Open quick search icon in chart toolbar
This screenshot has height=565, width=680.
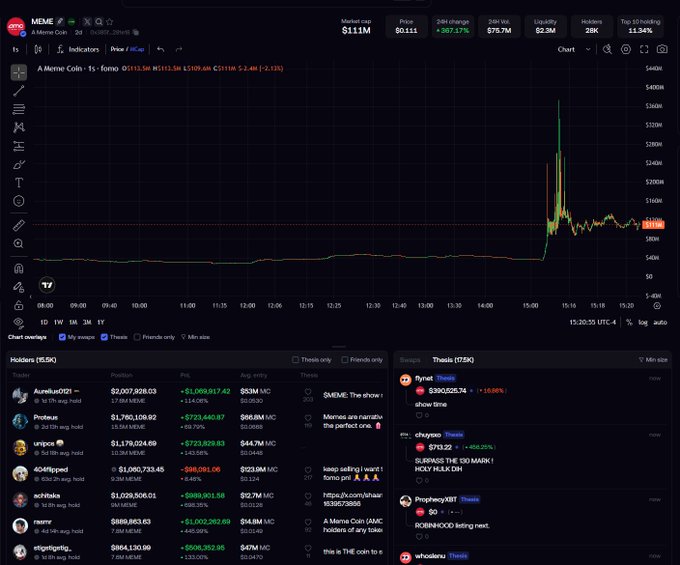coord(607,49)
